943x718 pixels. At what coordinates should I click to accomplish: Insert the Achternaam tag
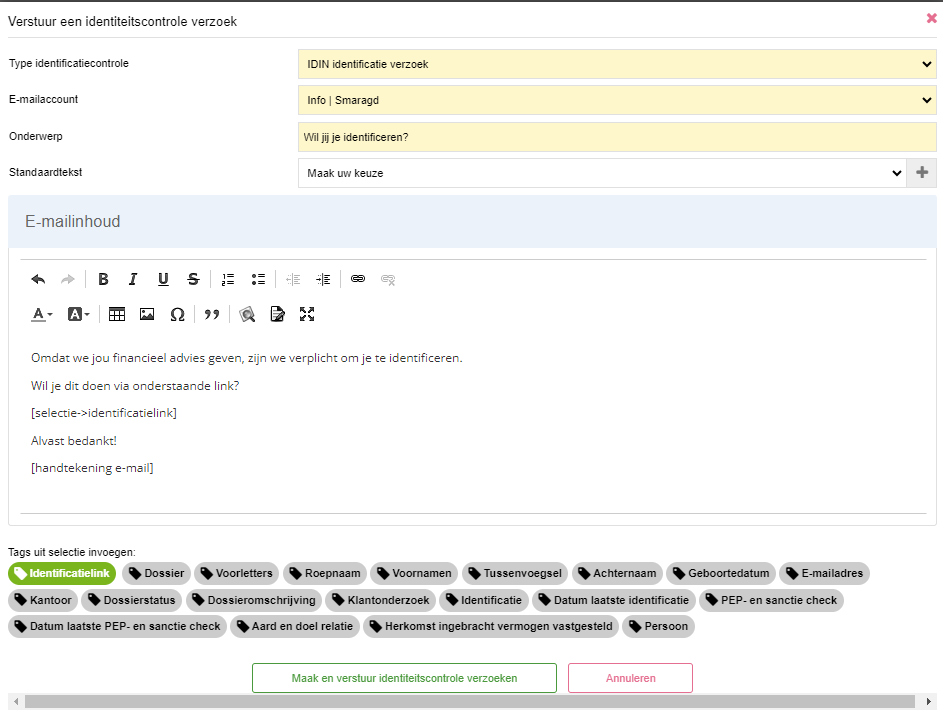tap(617, 574)
